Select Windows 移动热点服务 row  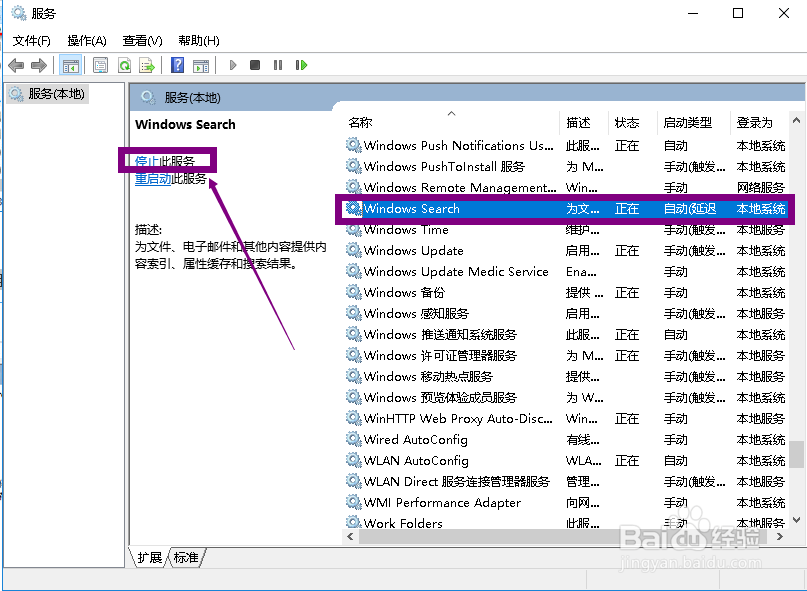tap(565, 377)
